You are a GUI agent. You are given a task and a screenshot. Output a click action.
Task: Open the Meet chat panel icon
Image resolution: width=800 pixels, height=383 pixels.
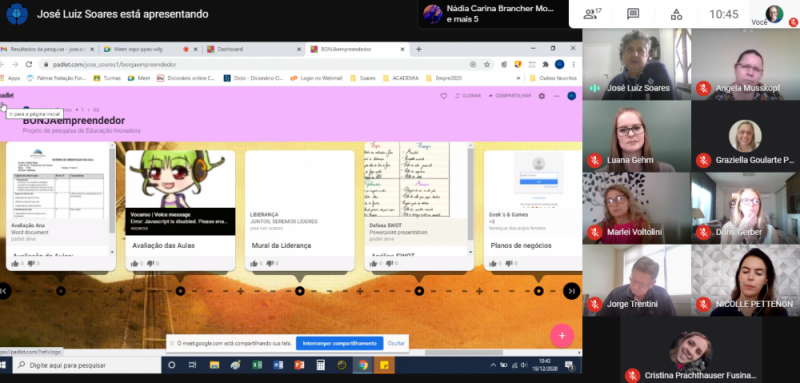(633, 14)
